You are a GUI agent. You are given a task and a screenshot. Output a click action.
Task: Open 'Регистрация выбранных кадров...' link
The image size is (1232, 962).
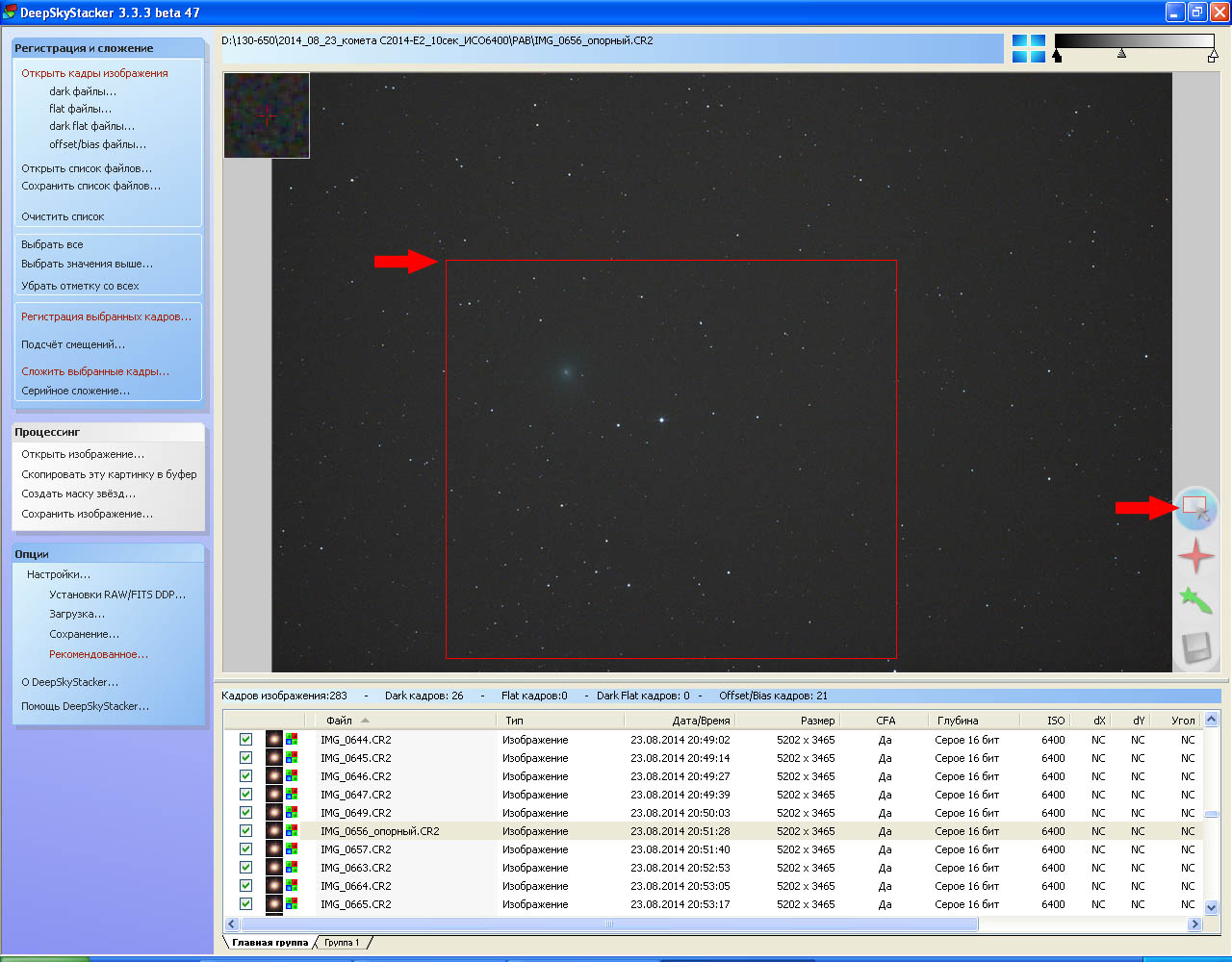tap(106, 316)
